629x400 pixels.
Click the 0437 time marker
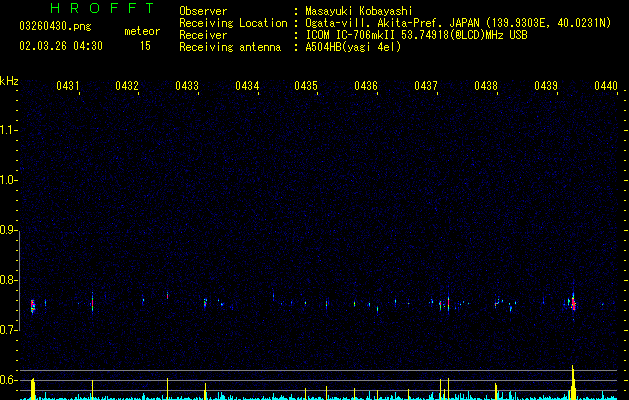tap(426, 86)
